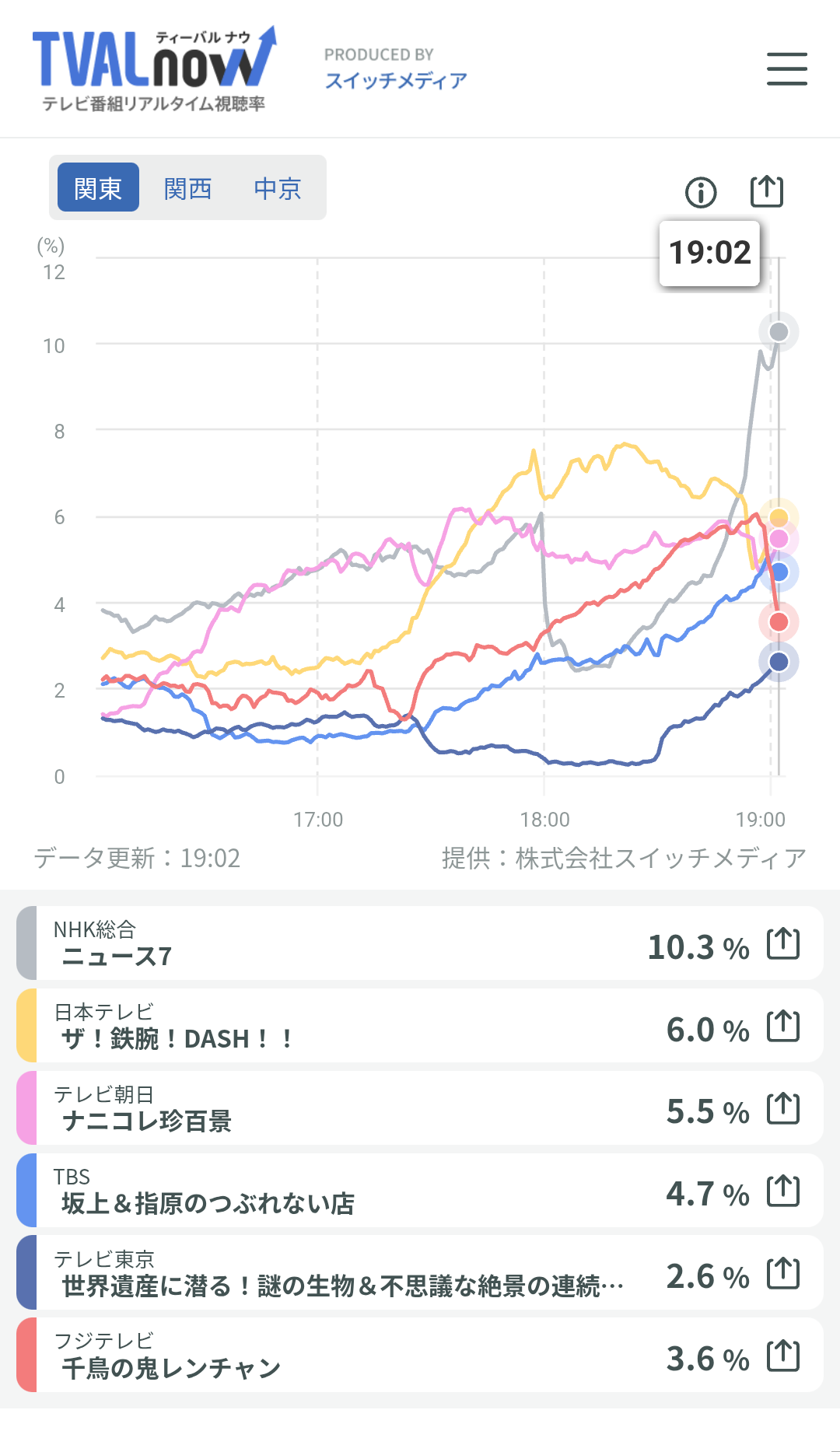
Task: Share the NHK総合 ニュース7 rating
Action: pos(783,943)
